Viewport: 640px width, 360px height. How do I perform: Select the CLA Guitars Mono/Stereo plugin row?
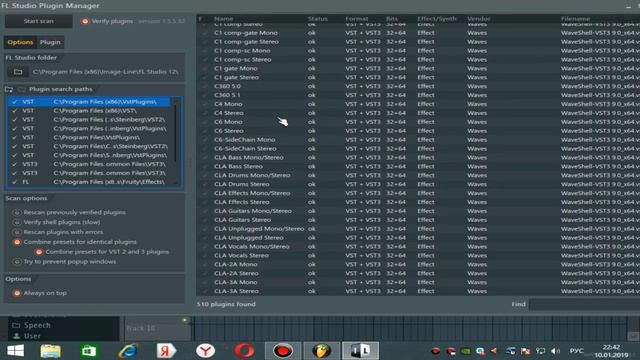coord(418,211)
